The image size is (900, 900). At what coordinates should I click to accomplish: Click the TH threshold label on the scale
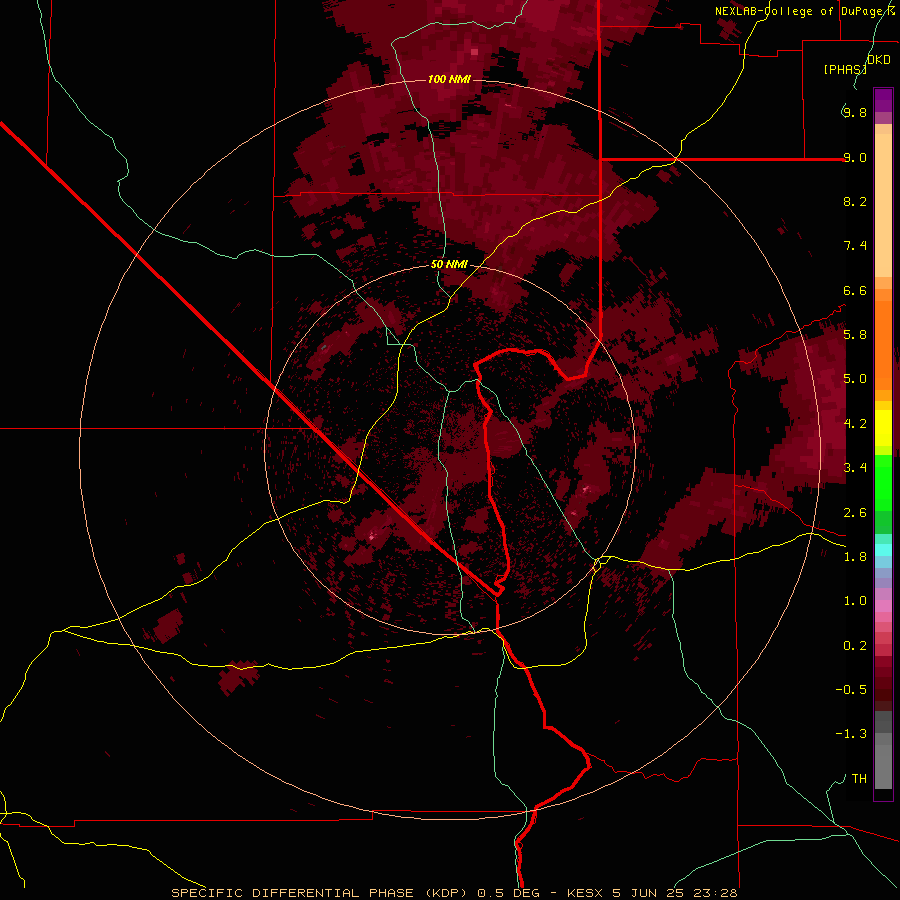coord(859,779)
